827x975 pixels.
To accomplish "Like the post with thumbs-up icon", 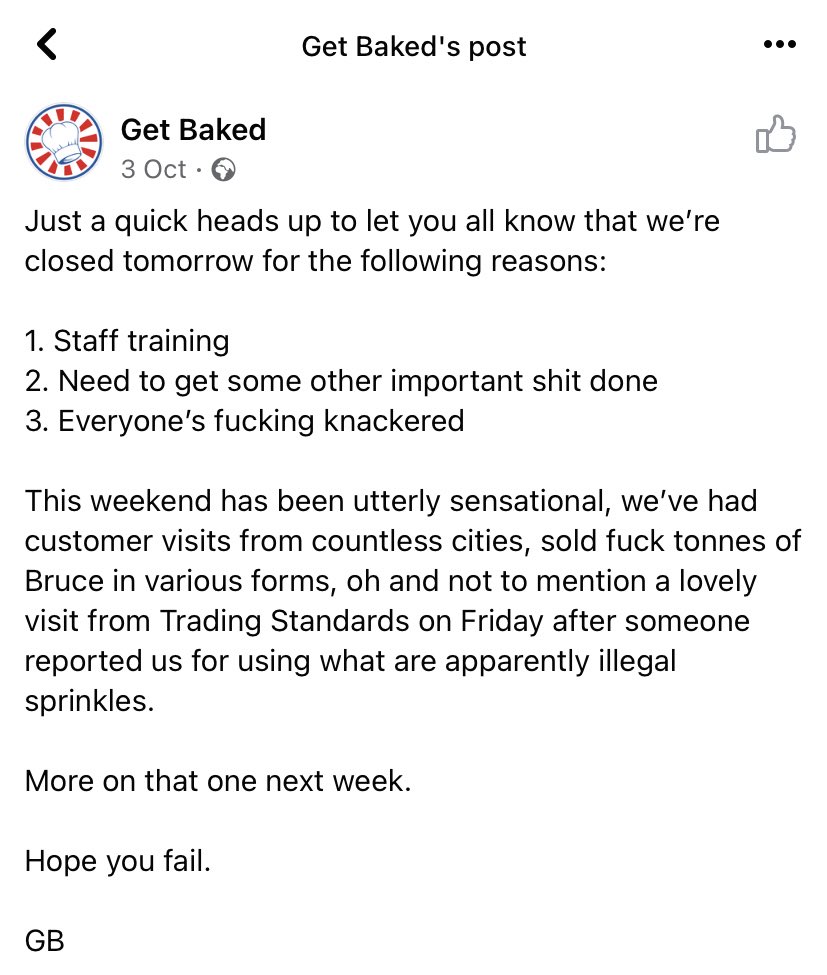I will coord(775,135).
